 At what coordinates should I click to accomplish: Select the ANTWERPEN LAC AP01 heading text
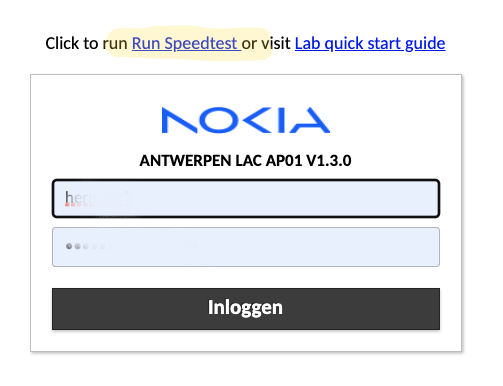point(220,161)
